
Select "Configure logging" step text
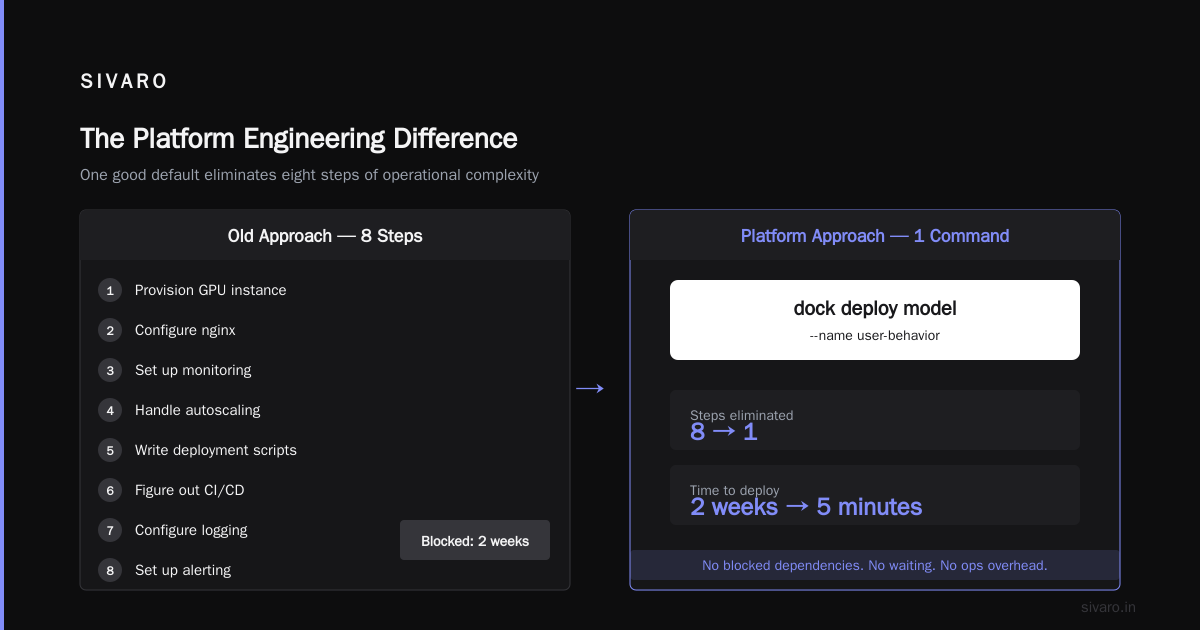(191, 530)
